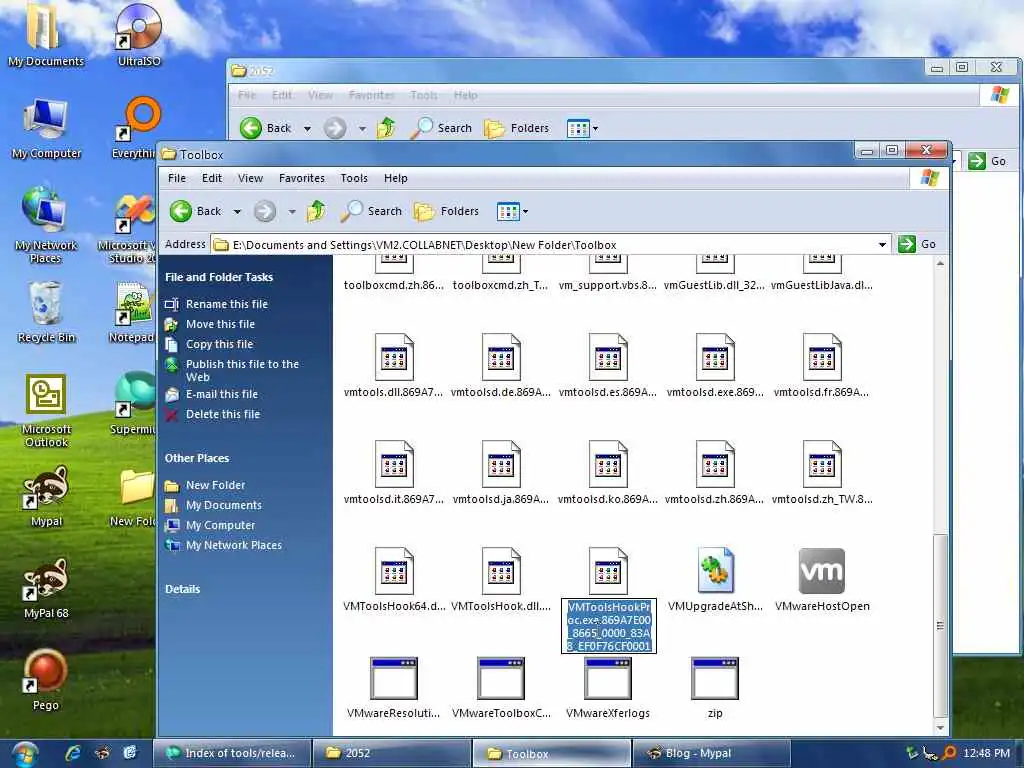This screenshot has height=768, width=1024.
Task: Select the VMToolsHook64.d file icon
Action: [x=394, y=571]
